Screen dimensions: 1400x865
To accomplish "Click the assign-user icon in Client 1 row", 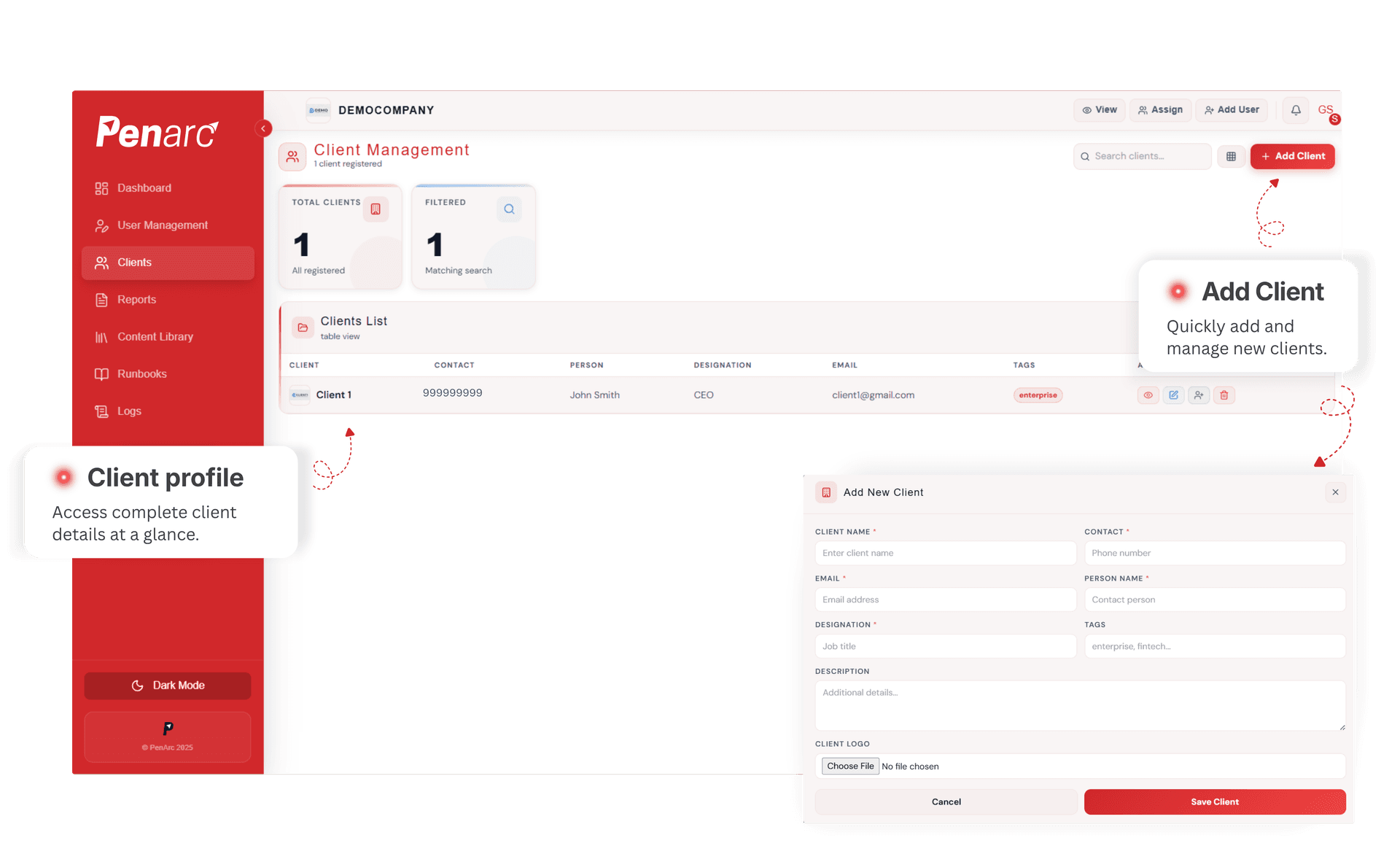I will 1199,395.
